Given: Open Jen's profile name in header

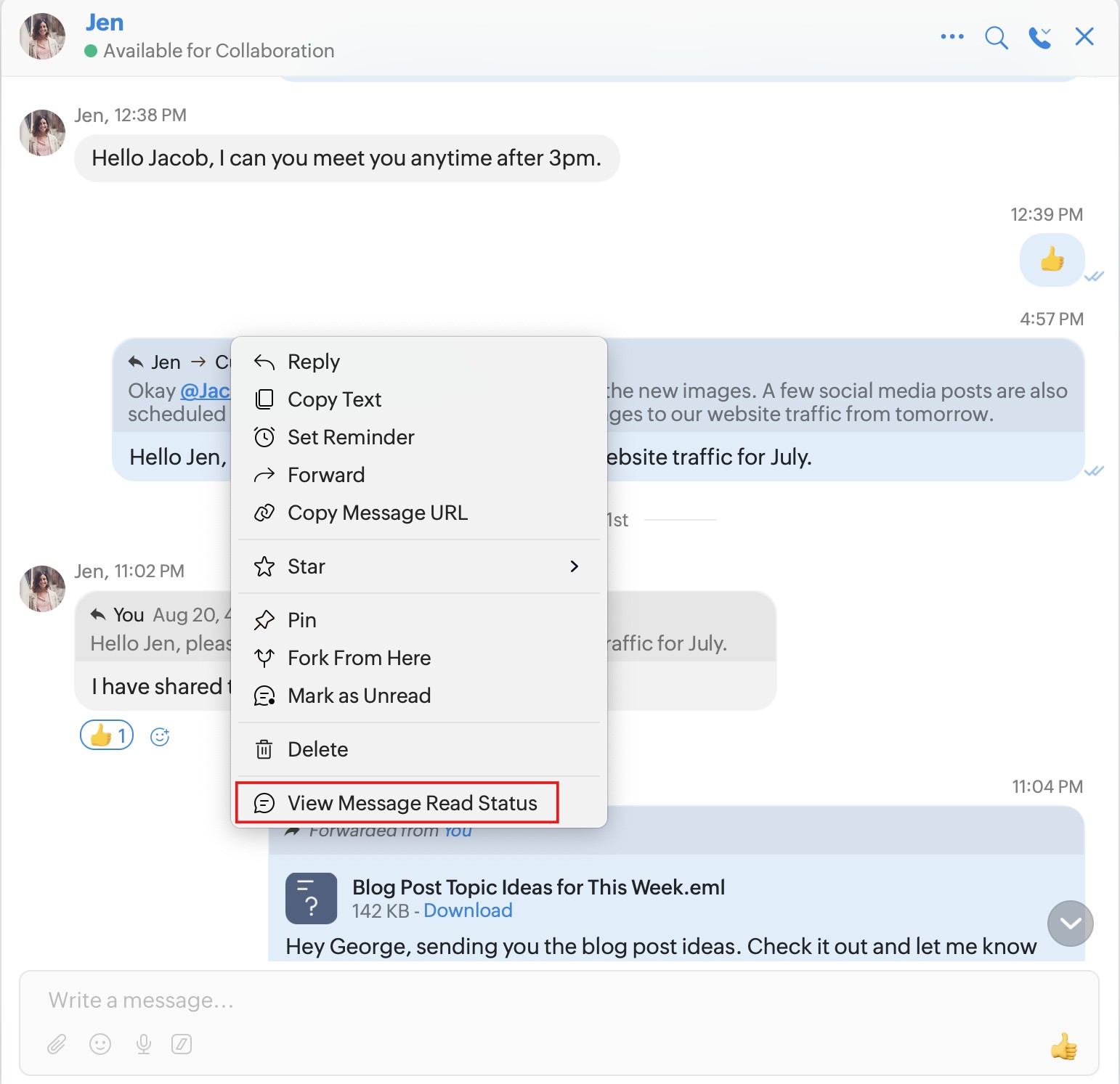Looking at the screenshot, I should (x=105, y=23).
